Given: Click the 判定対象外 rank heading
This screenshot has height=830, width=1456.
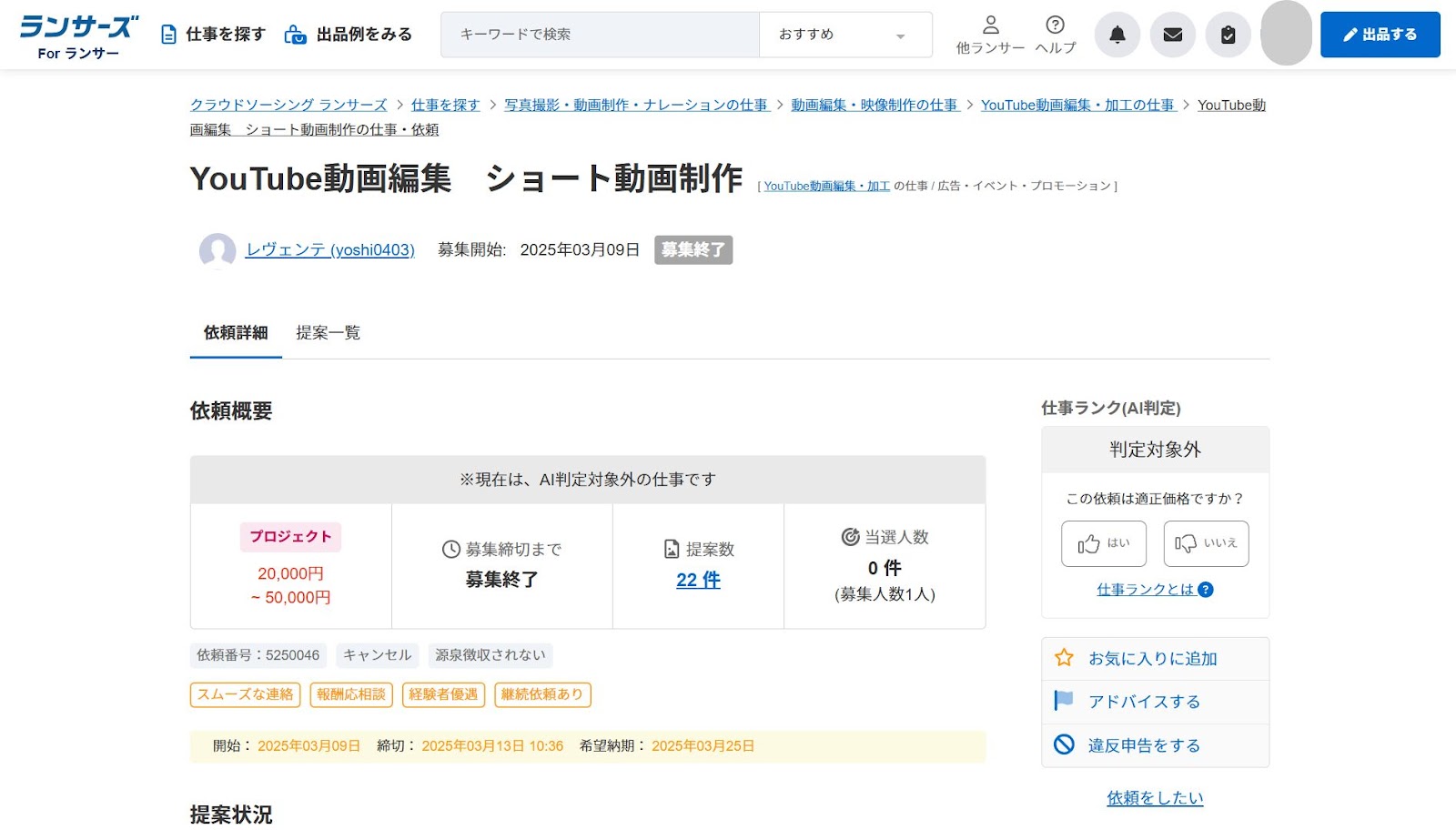Looking at the screenshot, I should click(x=1155, y=450).
